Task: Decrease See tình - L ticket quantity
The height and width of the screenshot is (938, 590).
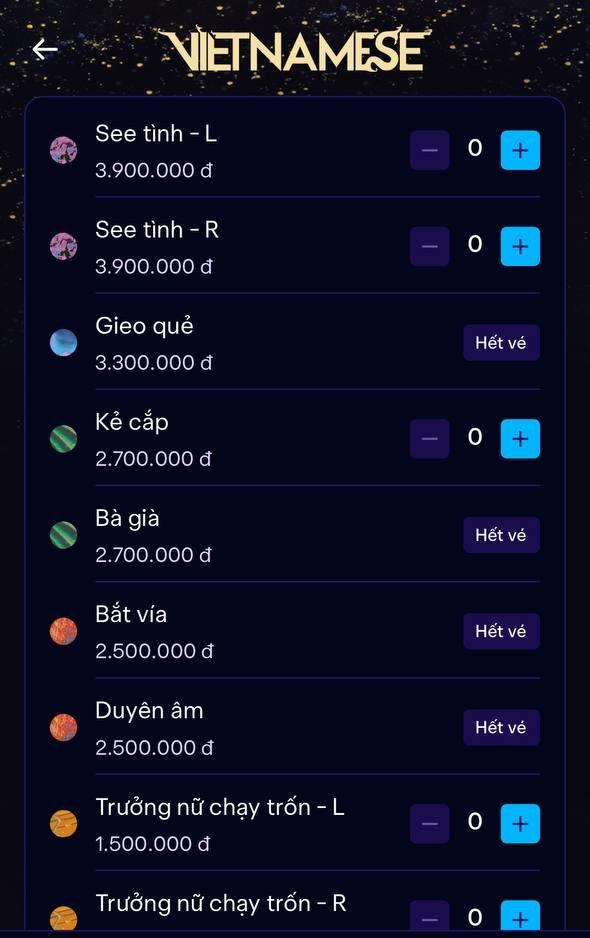Action: (x=430, y=150)
